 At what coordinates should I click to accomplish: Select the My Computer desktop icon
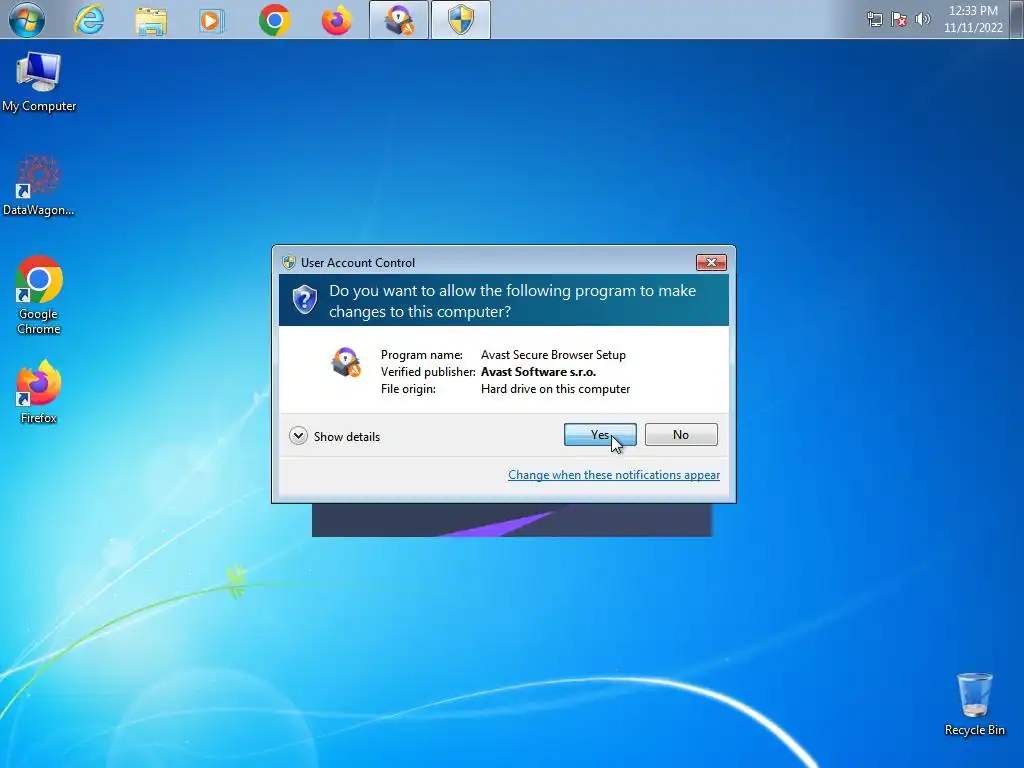[x=39, y=82]
